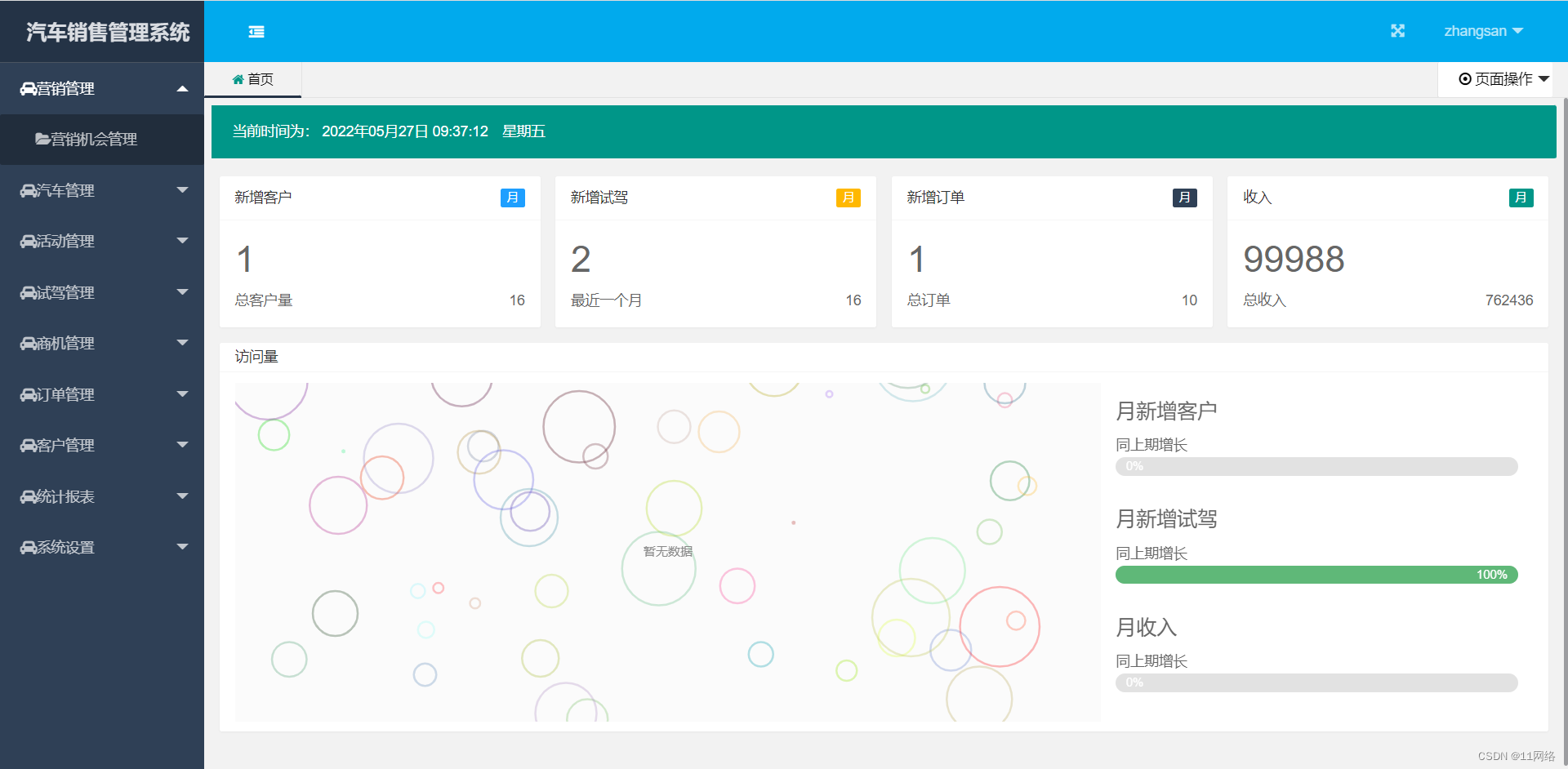Click the 月新增试驾 heading

coord(1166,519)
